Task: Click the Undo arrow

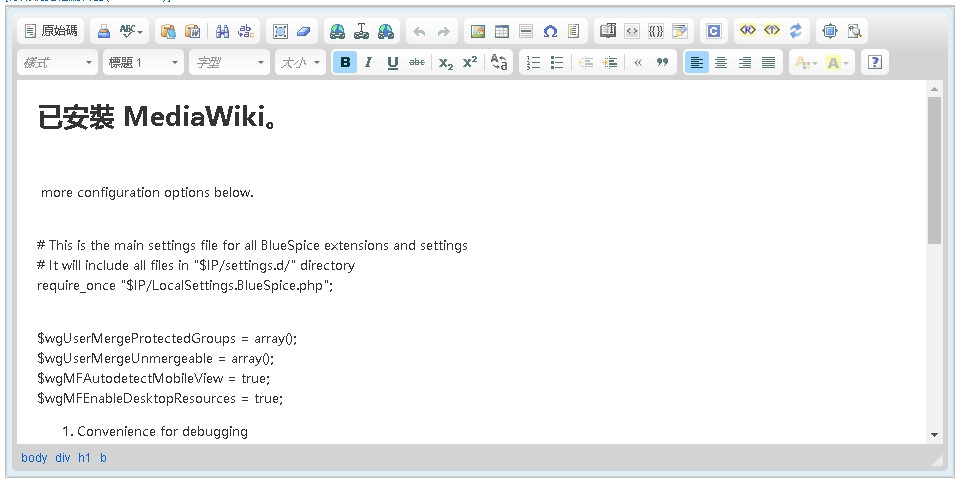Action: click(x=419, y=31)
